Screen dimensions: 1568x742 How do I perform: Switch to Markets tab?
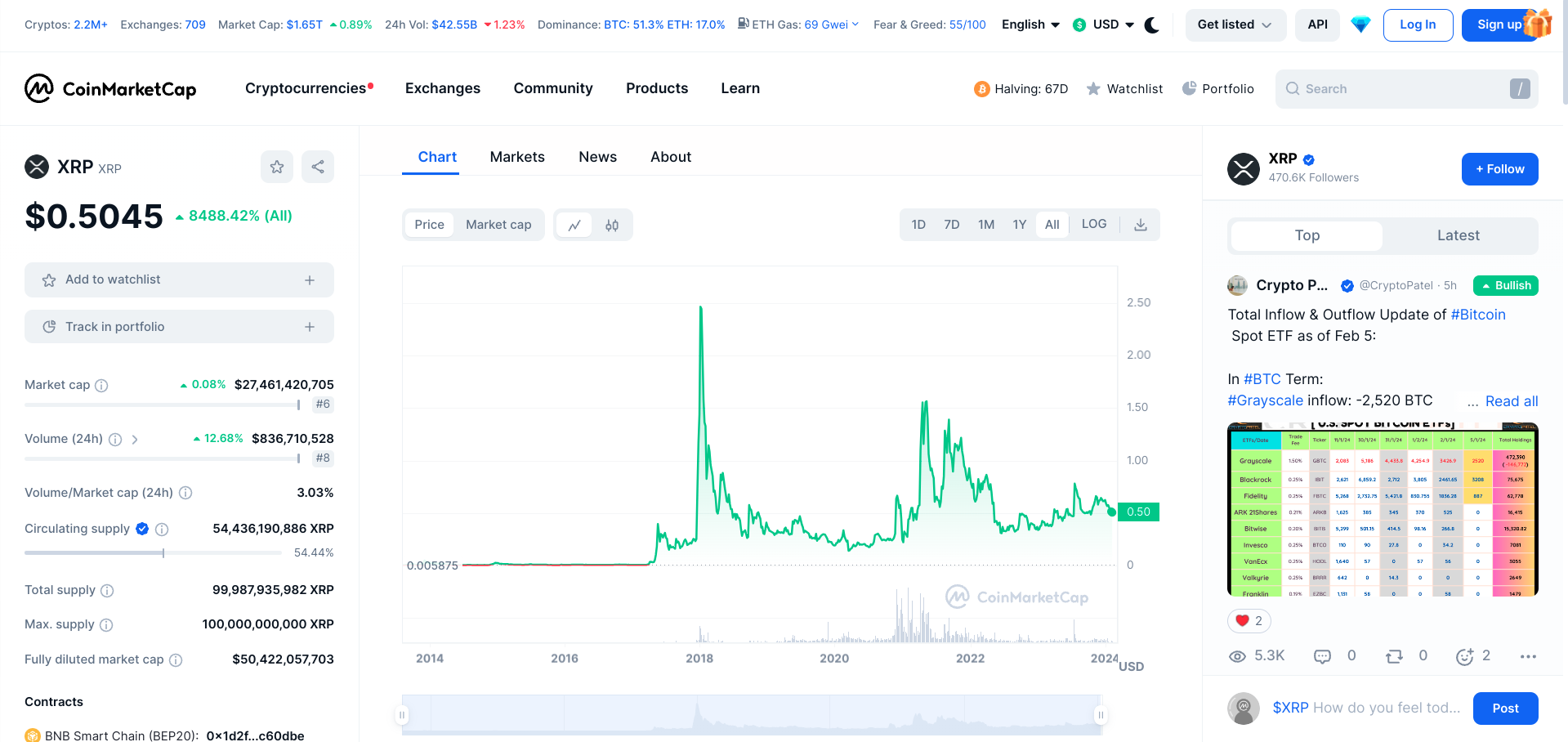517,157
